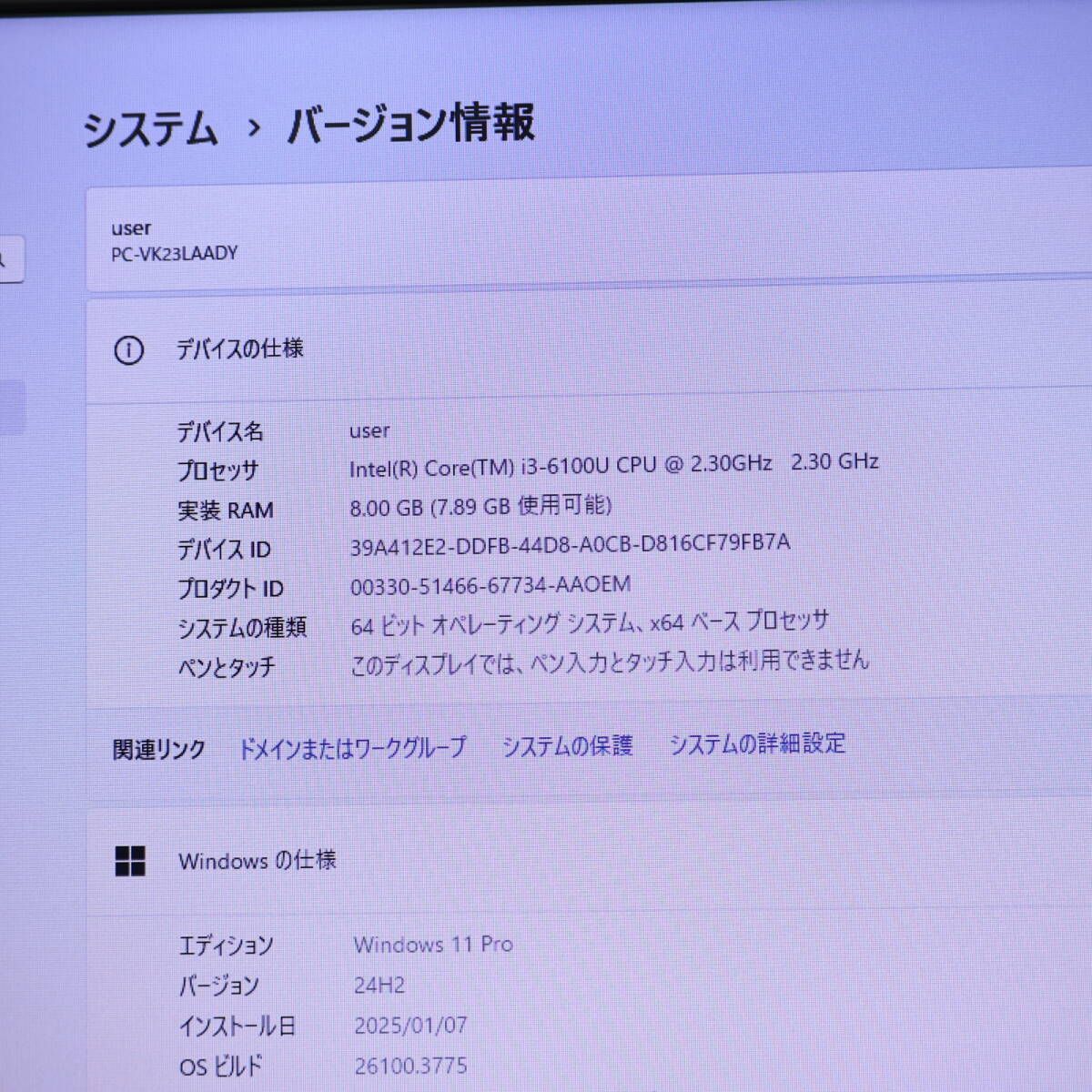Click the デバイス名 label
1092x1092 pixels.
[220, 431]
